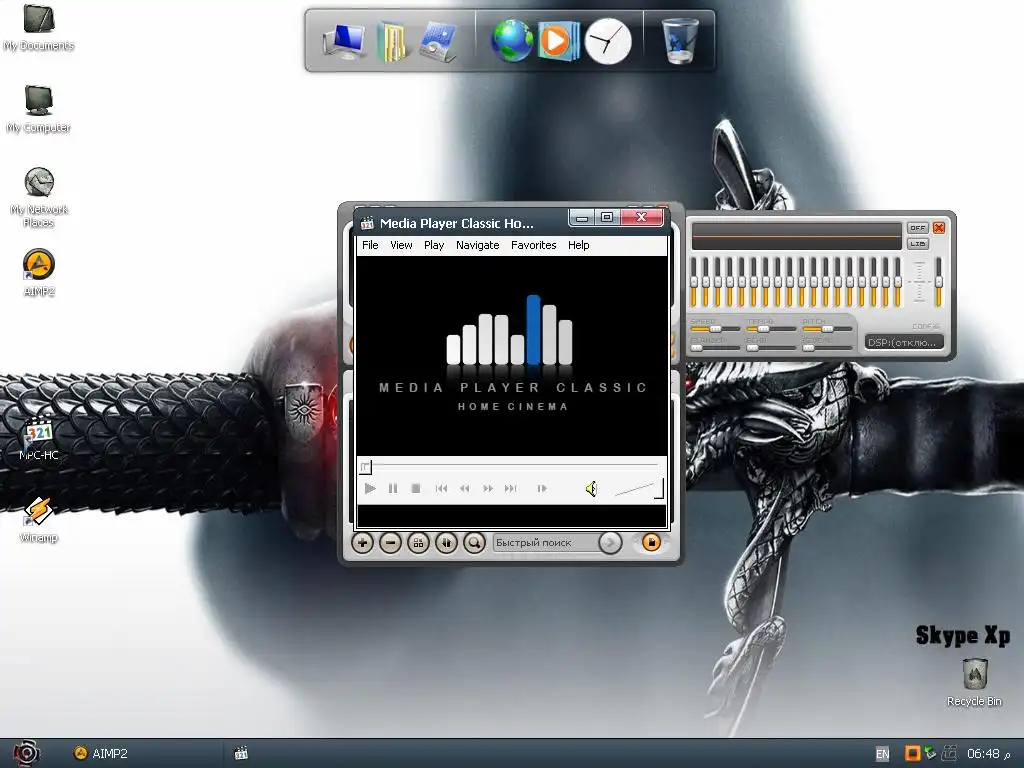Open My Computer from the top dock
Screen dimensions: 1024x768
pos(345,42)
